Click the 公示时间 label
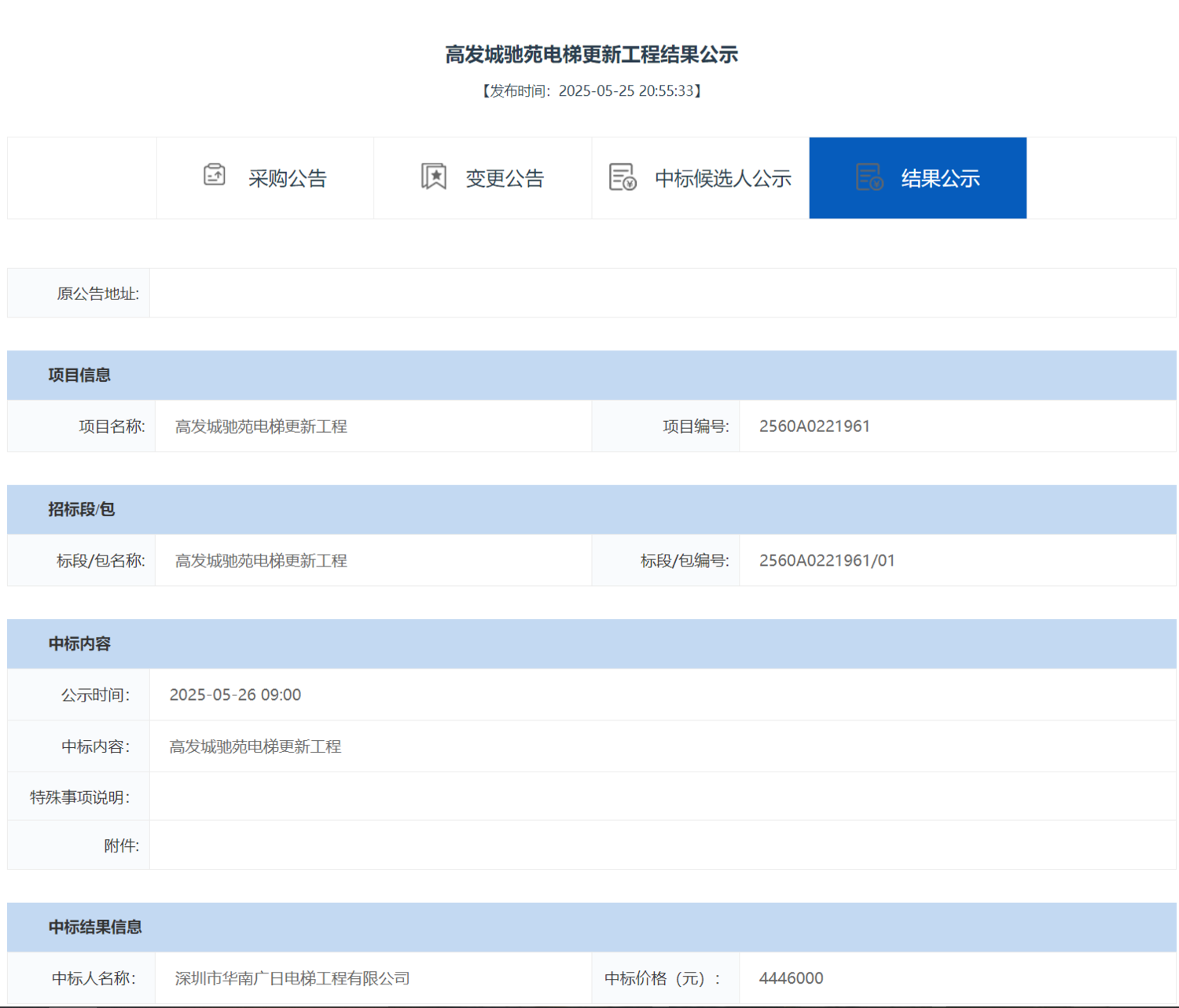This screenshot has height=1008, width=1179. [x=95, y=695]
